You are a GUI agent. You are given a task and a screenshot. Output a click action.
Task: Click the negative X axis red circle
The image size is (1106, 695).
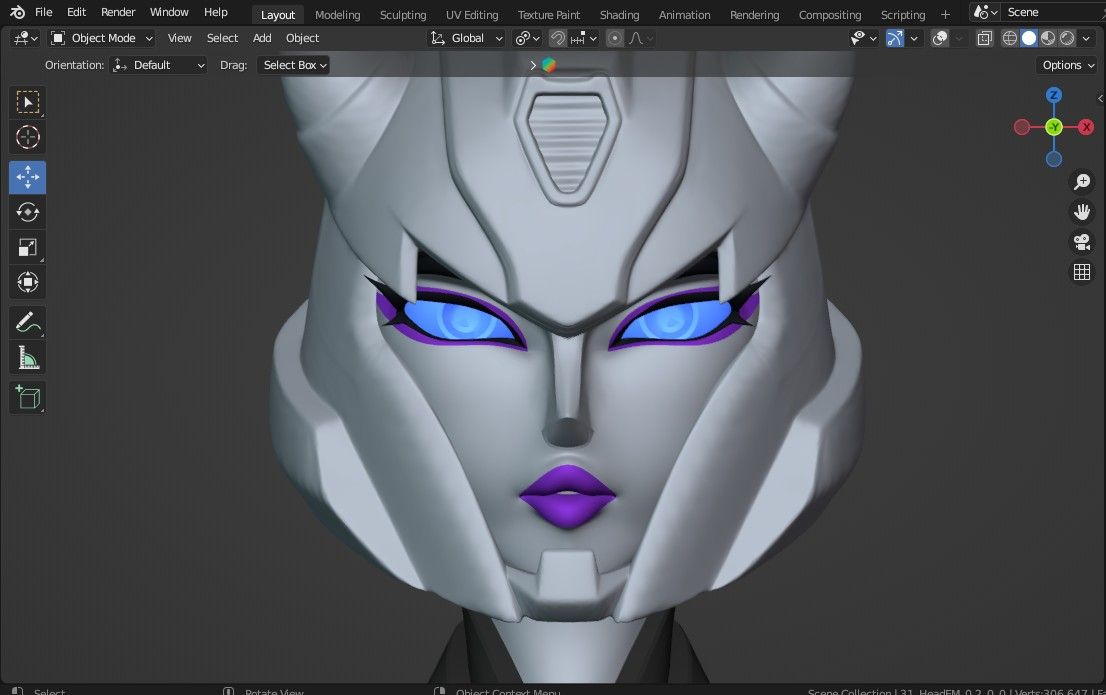click(x=1021, y=127)
